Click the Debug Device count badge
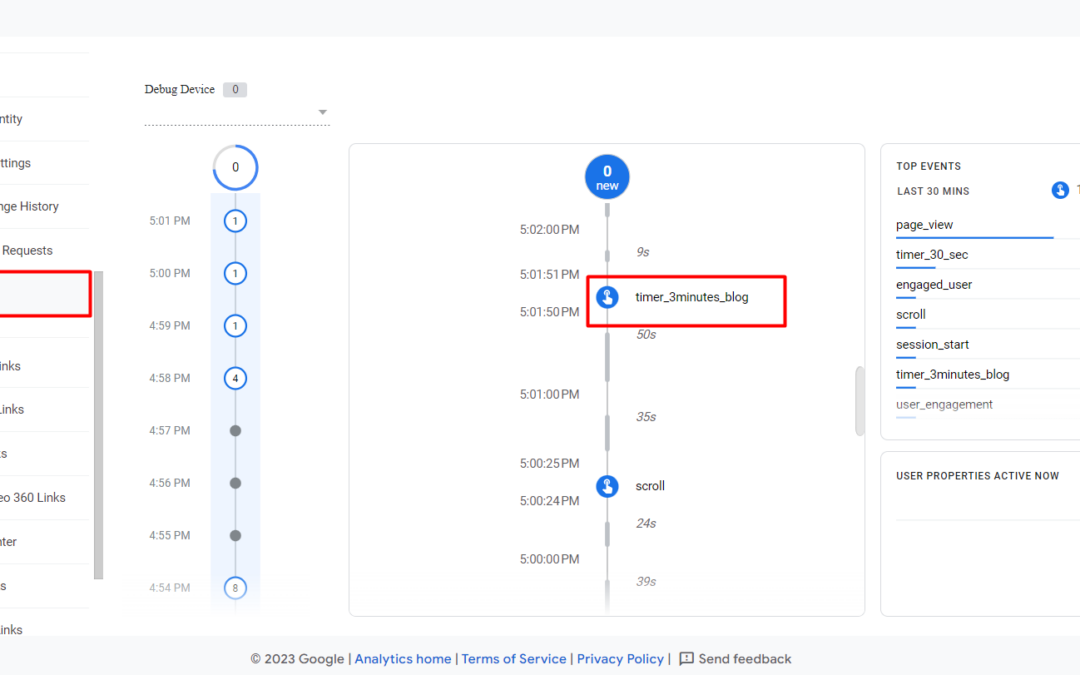Viewport: 1080px width, 675px height. [235, 90]
